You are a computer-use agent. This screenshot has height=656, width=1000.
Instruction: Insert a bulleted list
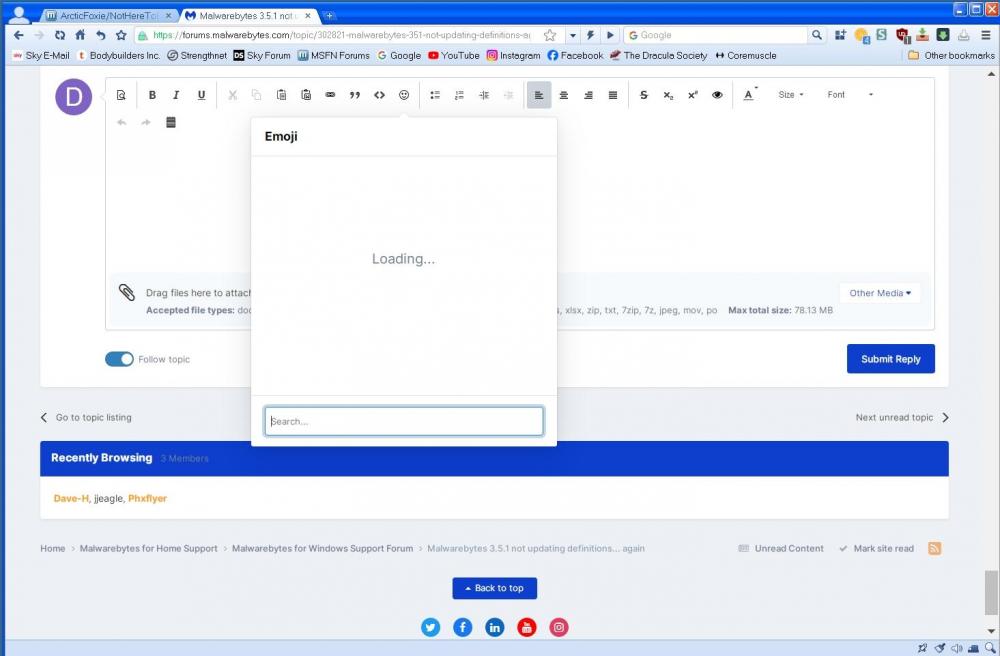pos(435,95)
